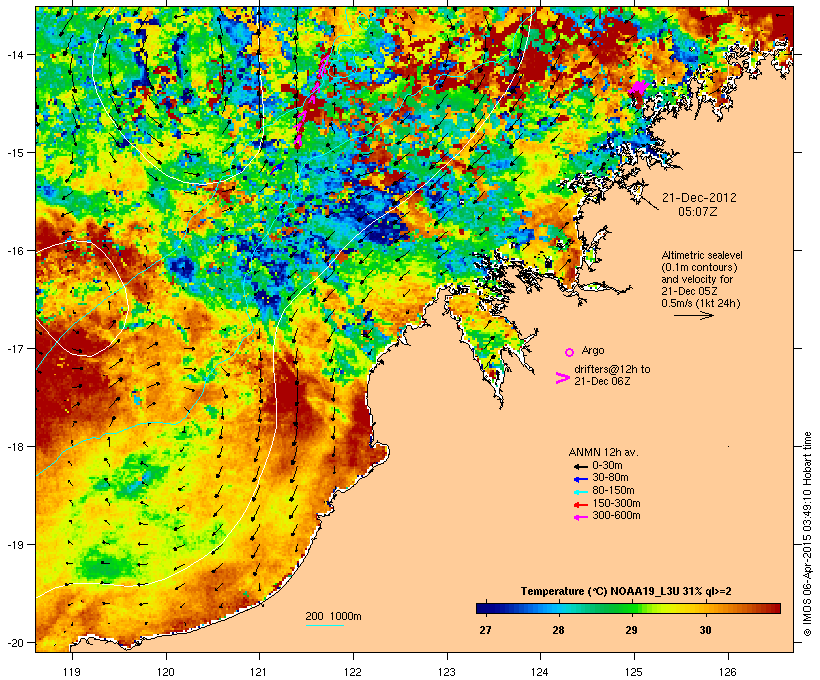Click the '-19' latitude axis label
The width and height of the screenshot is (820, 680).
pos(14,545)
